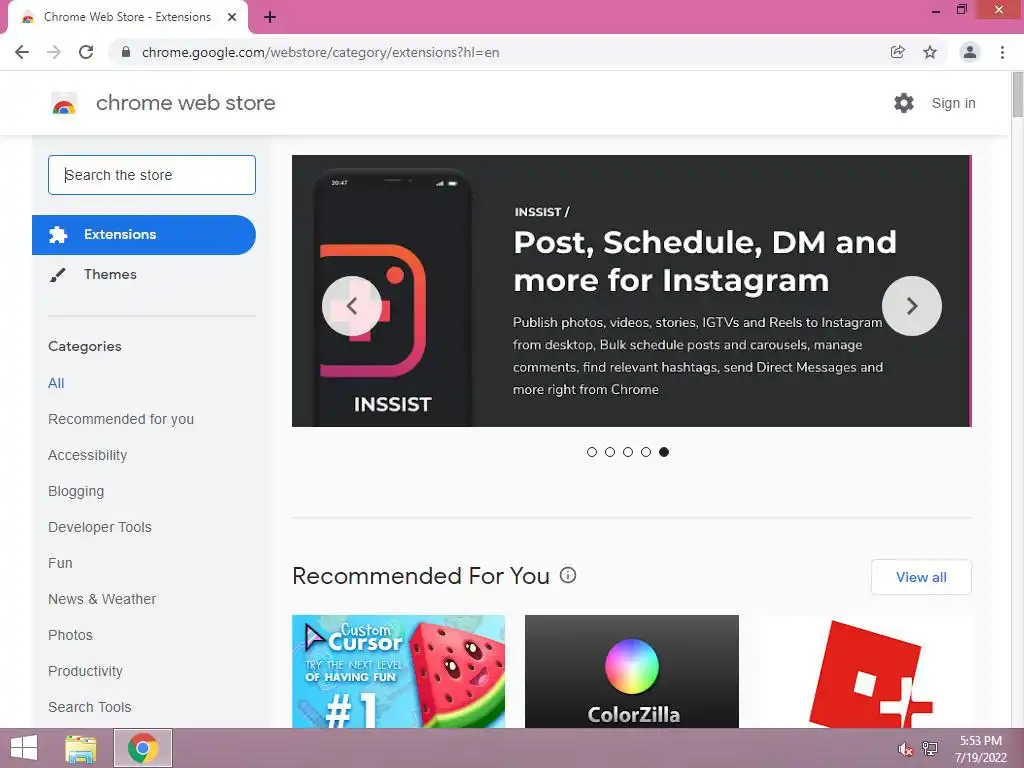Choose the All category

click(x=56, y=383)
